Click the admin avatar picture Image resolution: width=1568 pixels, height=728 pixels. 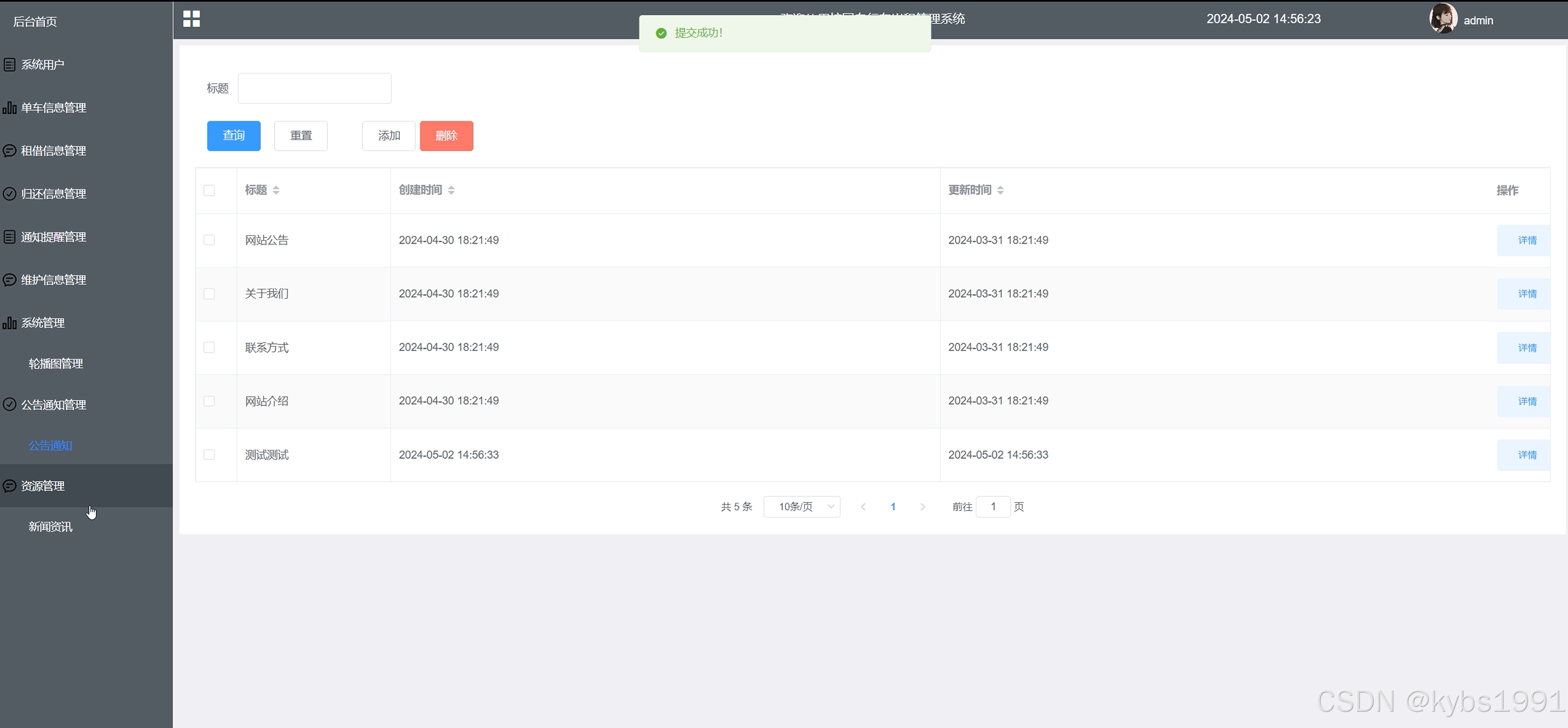(1443, 19)
